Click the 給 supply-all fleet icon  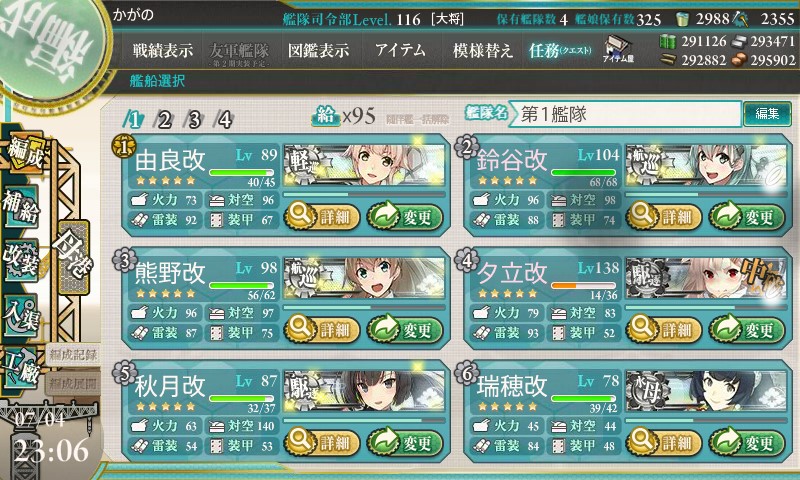pyautogui.click(x=326, y=116)
